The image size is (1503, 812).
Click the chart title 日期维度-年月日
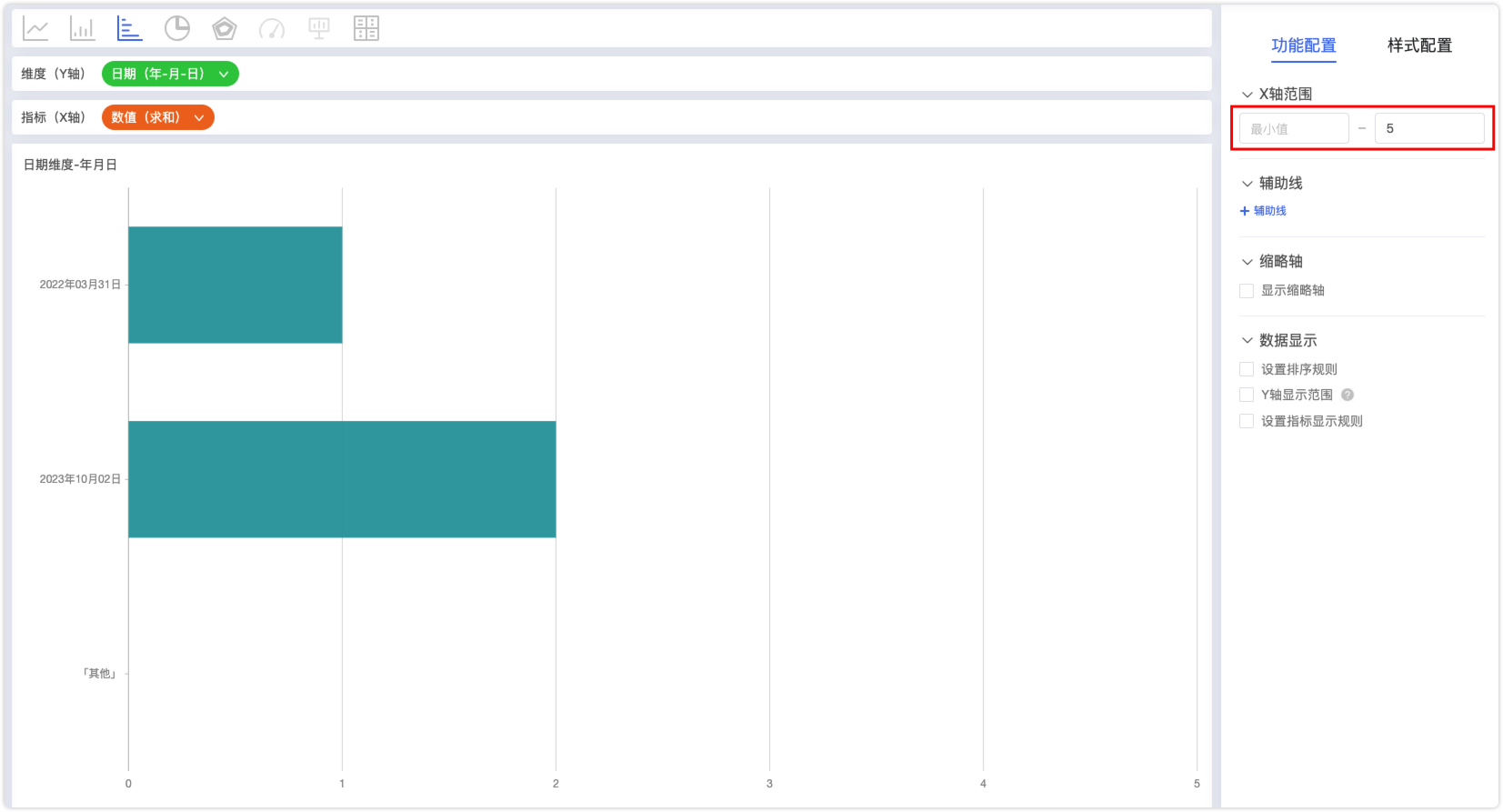(x=70, y=165)
